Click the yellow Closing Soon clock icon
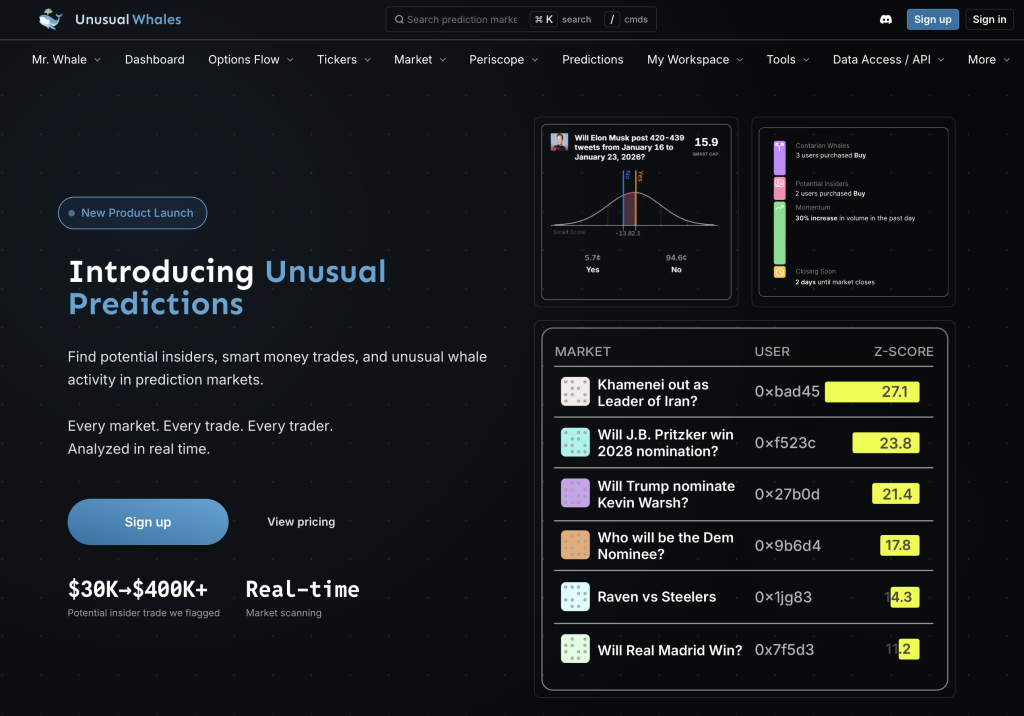The width and height of the screenshot is (1024, 716). pos(780,272)
